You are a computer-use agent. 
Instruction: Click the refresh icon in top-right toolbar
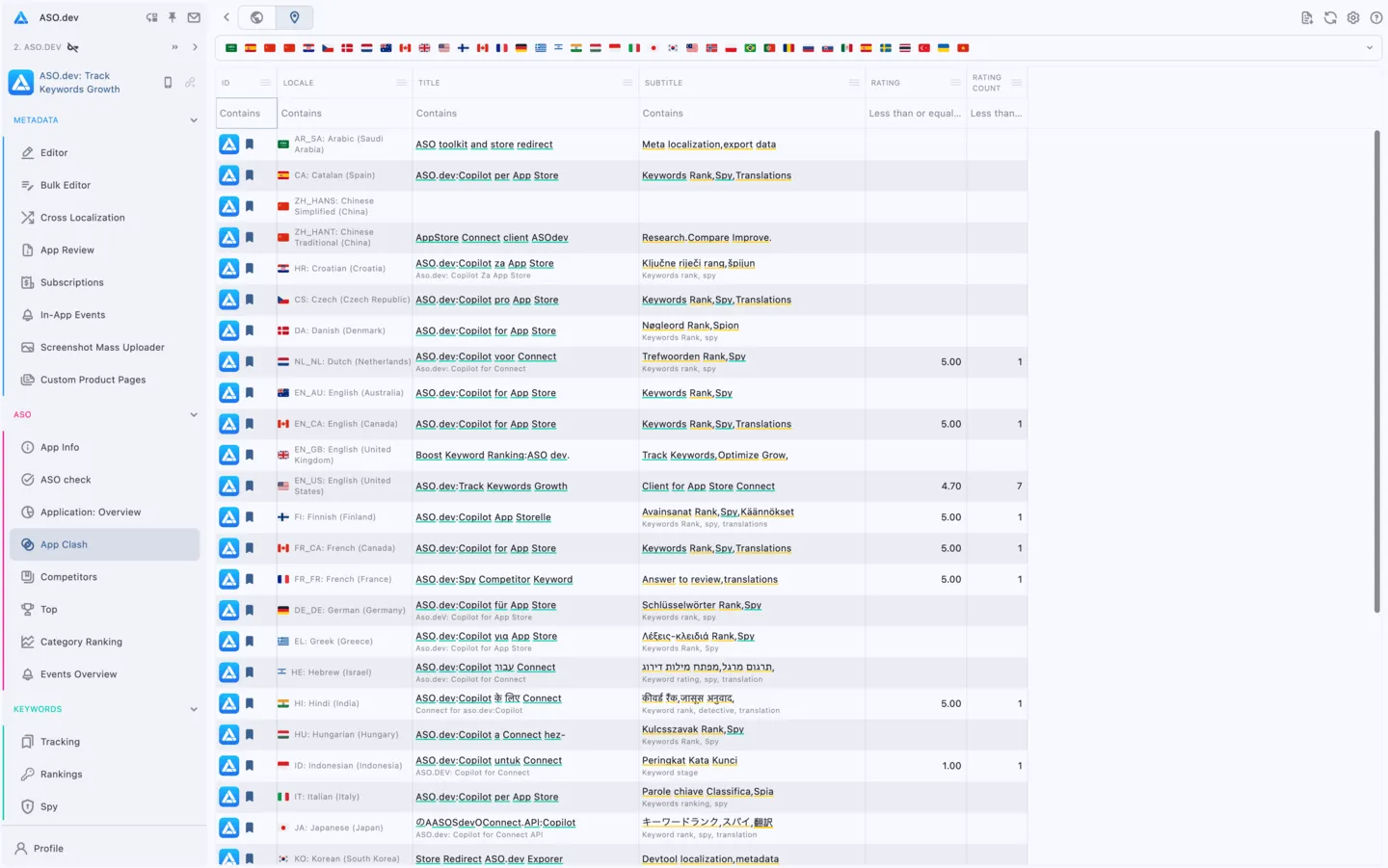click(1330, 17)
